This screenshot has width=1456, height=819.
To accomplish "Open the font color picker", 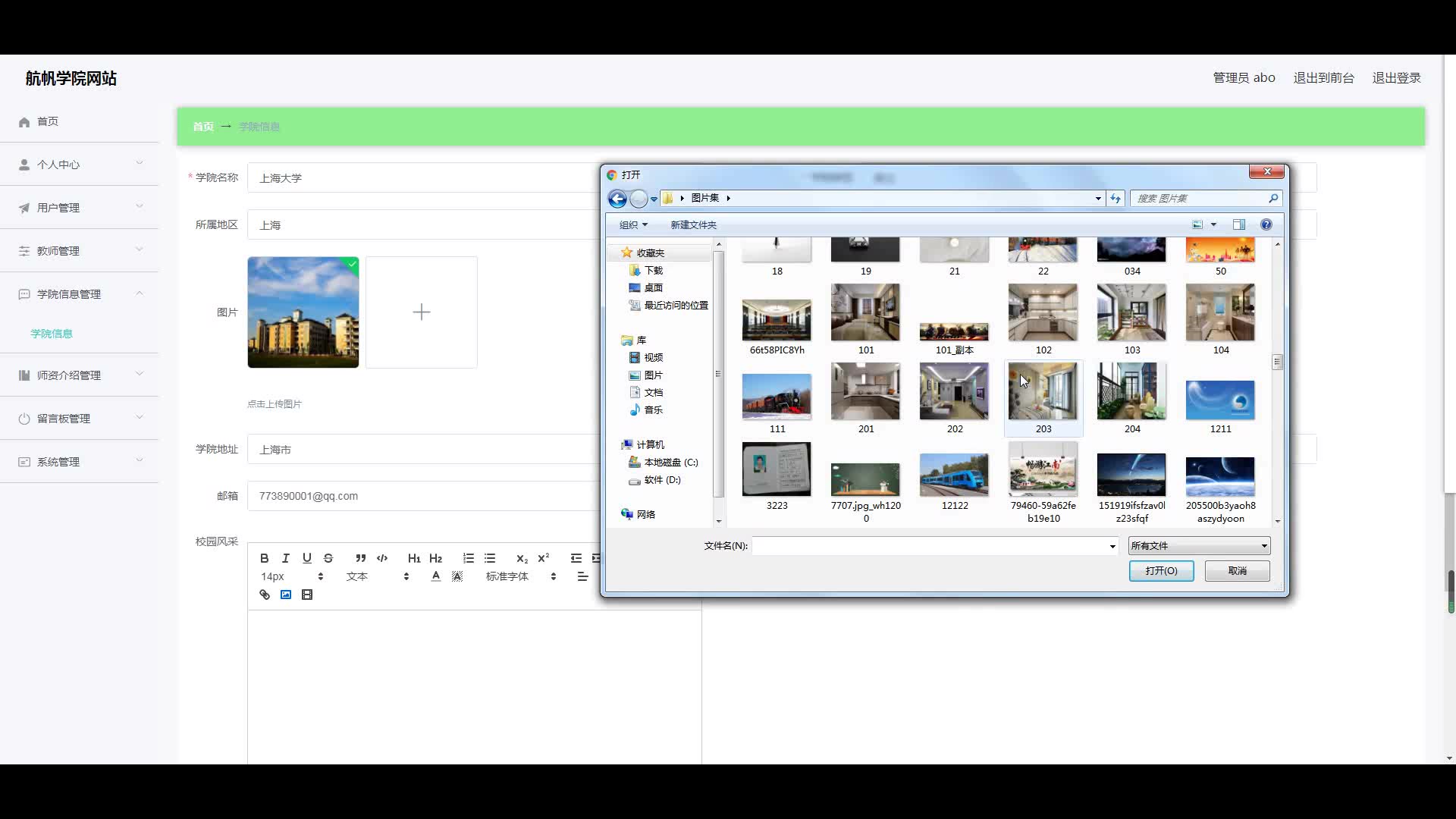I will tap(436, 576).
